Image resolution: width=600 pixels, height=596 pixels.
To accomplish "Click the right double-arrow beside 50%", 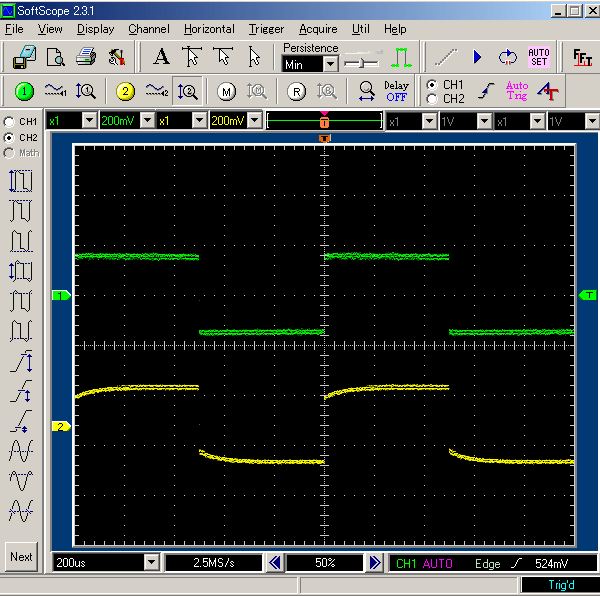I will (x=374, y=563).
